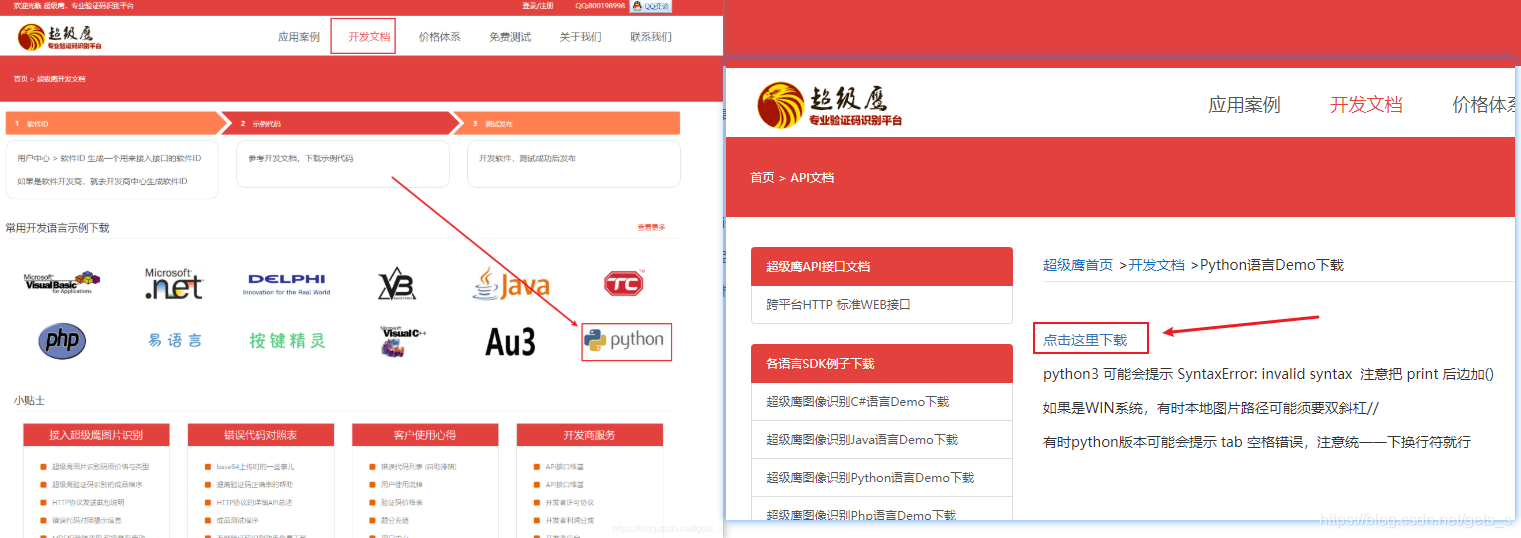Viewport: 1521px width, 538px height.
Task: Click 开发文档 breadcrumb beside 超级鹰首页
Action: (1156, 265)
